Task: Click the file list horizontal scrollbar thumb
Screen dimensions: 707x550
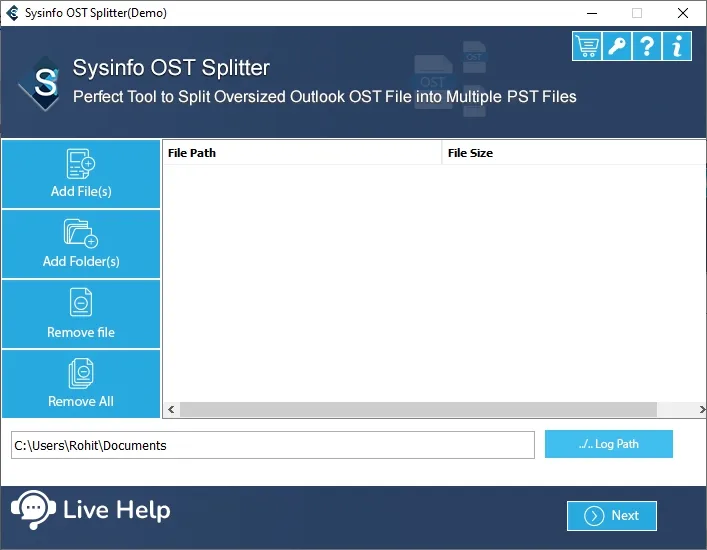Action: 418,409
